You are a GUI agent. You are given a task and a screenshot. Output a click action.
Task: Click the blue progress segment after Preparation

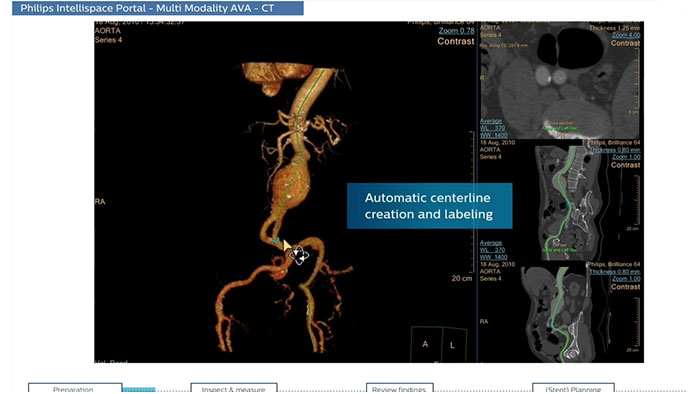coord(139,390)
